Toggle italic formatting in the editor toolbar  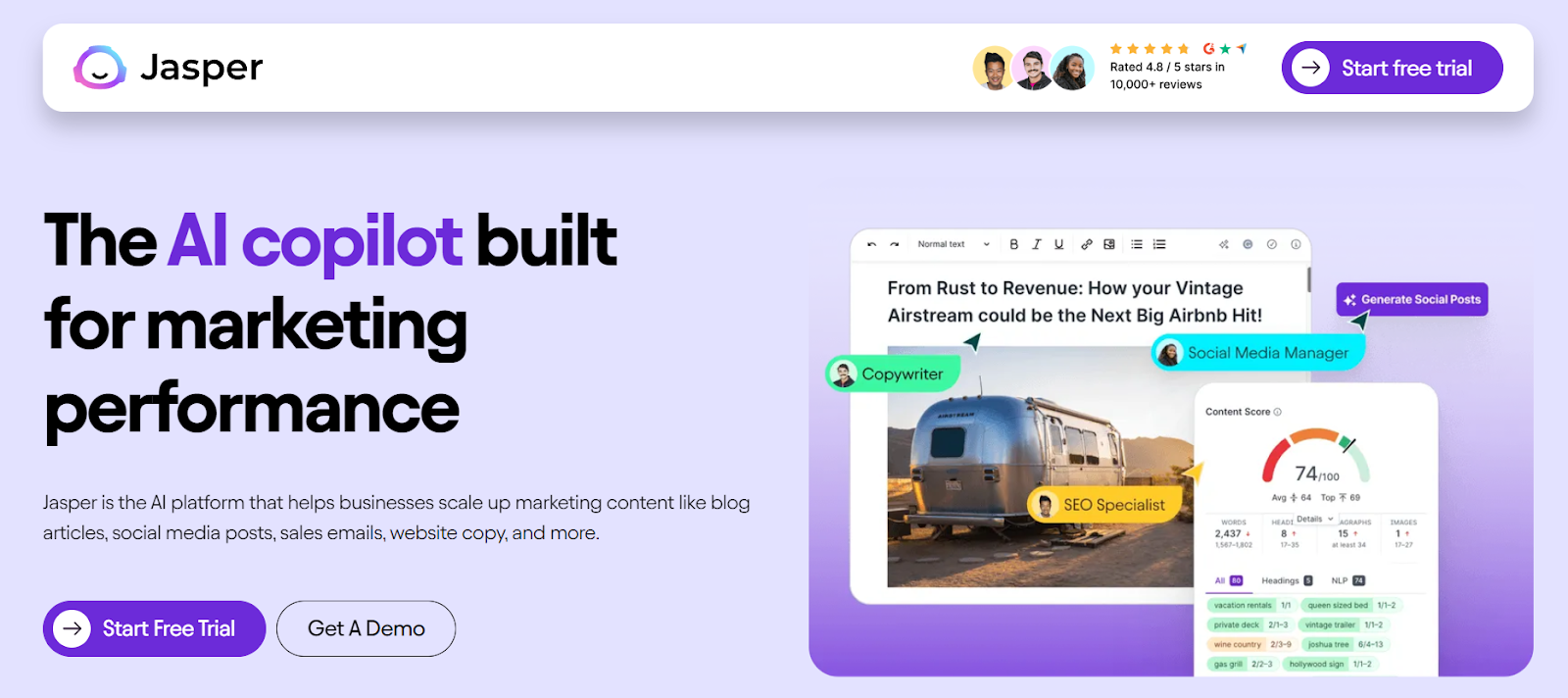pyautogui.click(x=1036, y=244)
